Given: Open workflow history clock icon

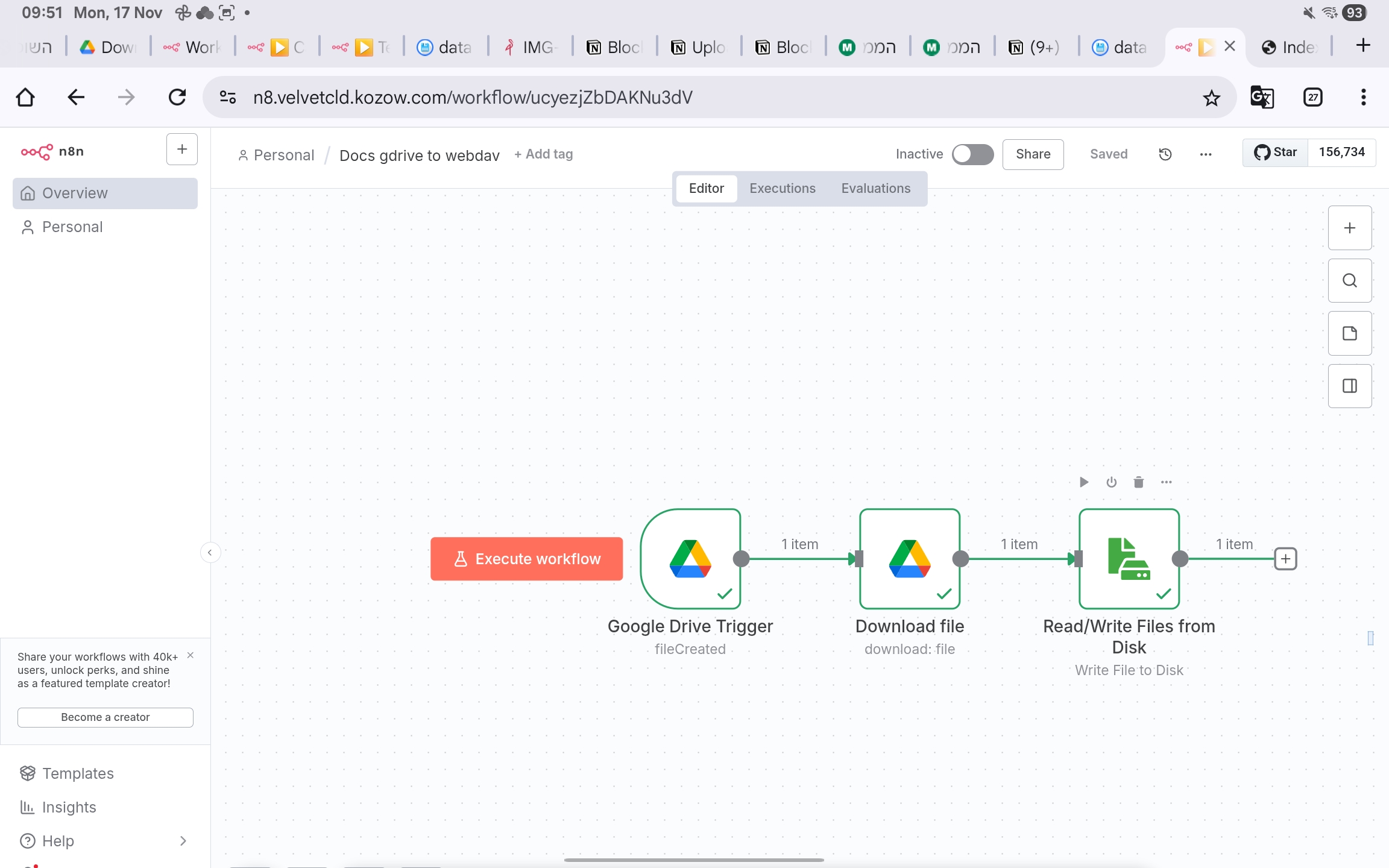Looking at the screenshot, I should point(1165,154).
